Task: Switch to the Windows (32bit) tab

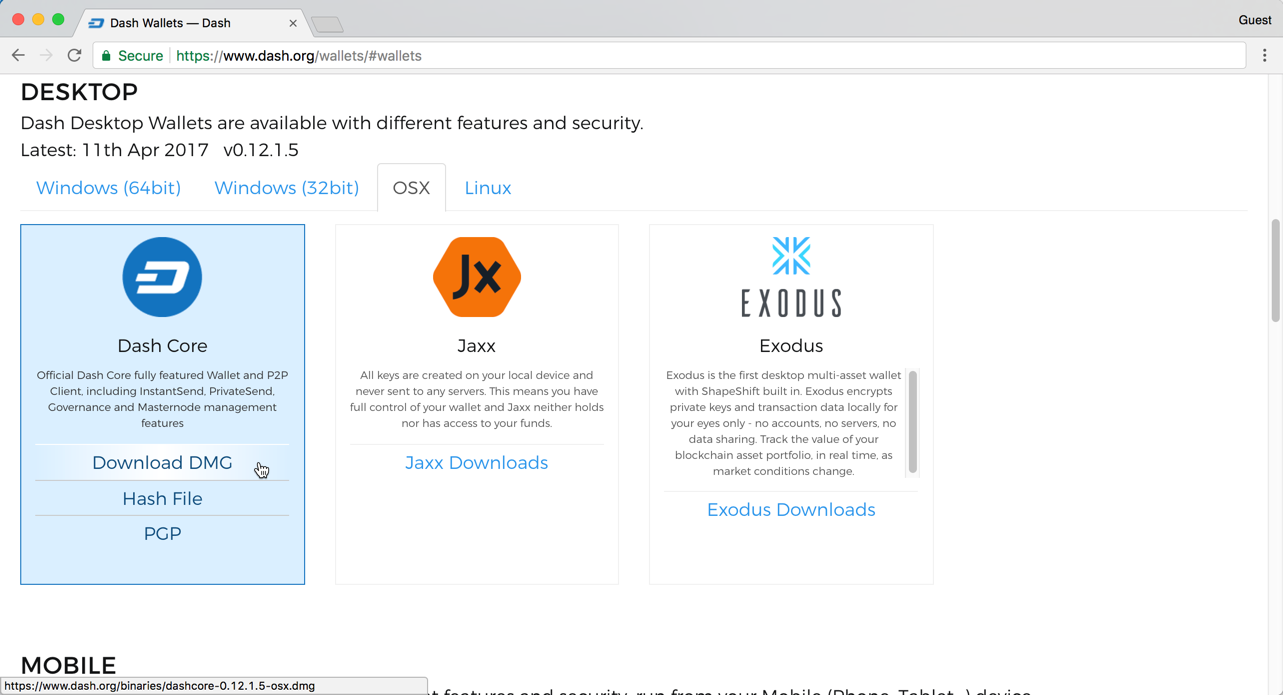Action: [286, 188]
